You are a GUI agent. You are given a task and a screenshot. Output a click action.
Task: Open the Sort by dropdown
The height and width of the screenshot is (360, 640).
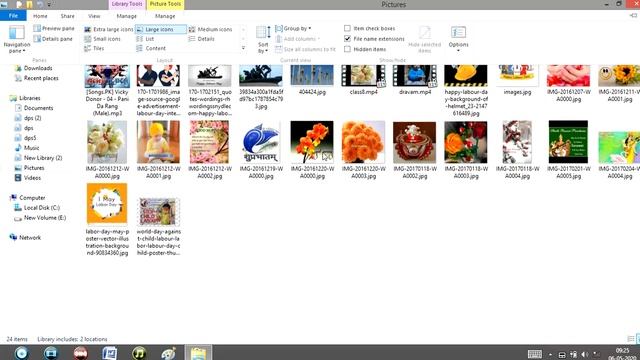[263, 39]
